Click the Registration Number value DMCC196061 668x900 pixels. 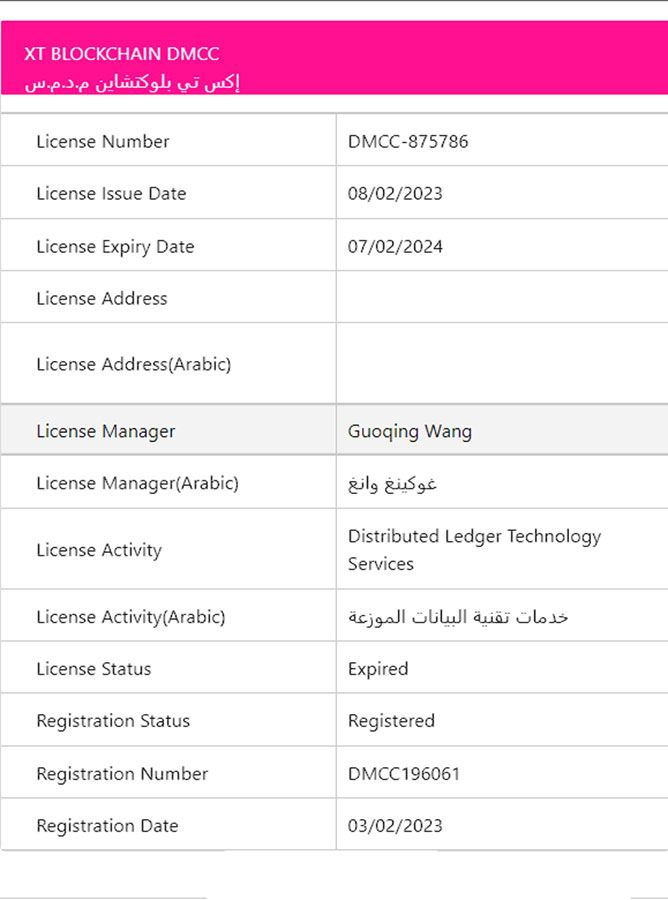tap(404, 774)
